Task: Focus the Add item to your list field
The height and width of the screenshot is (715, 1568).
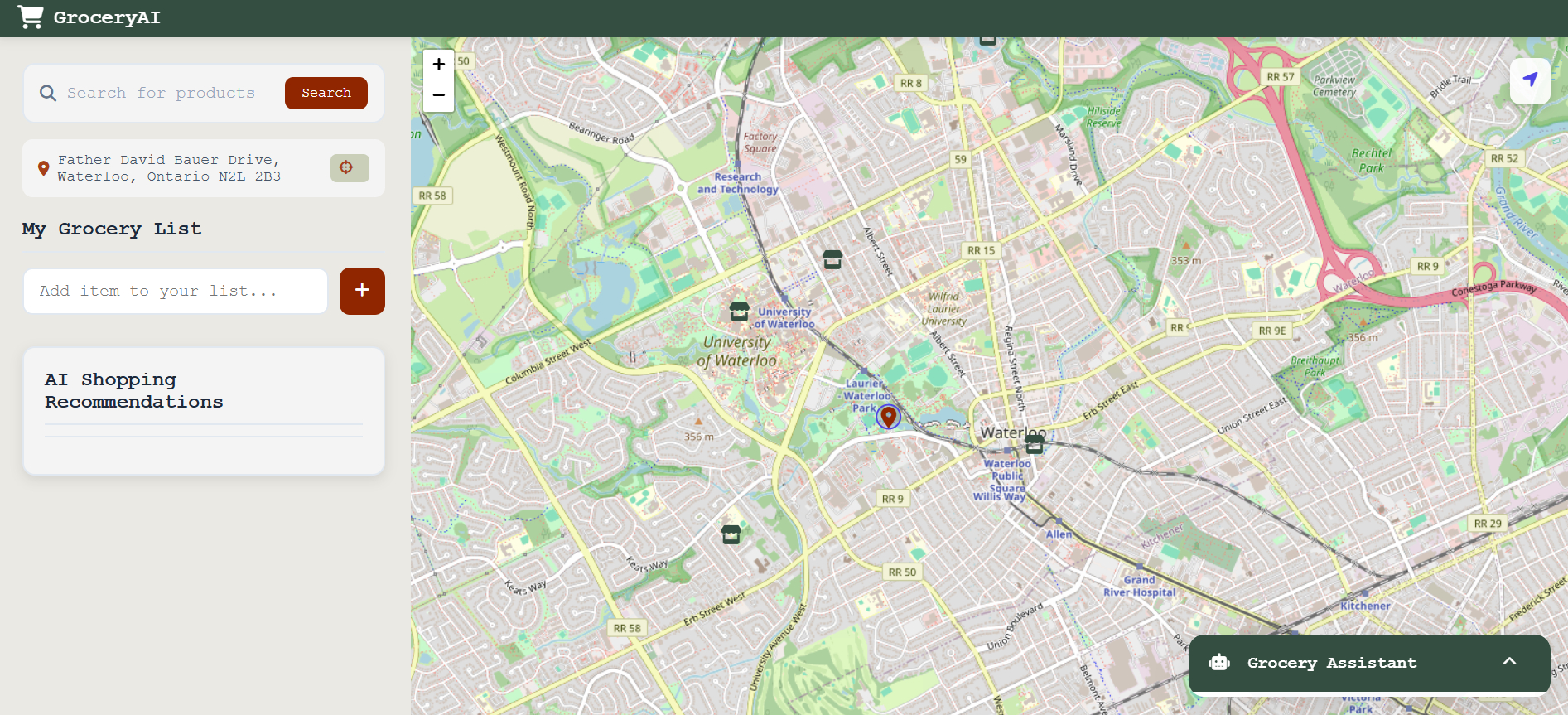Action: (176, 291)
